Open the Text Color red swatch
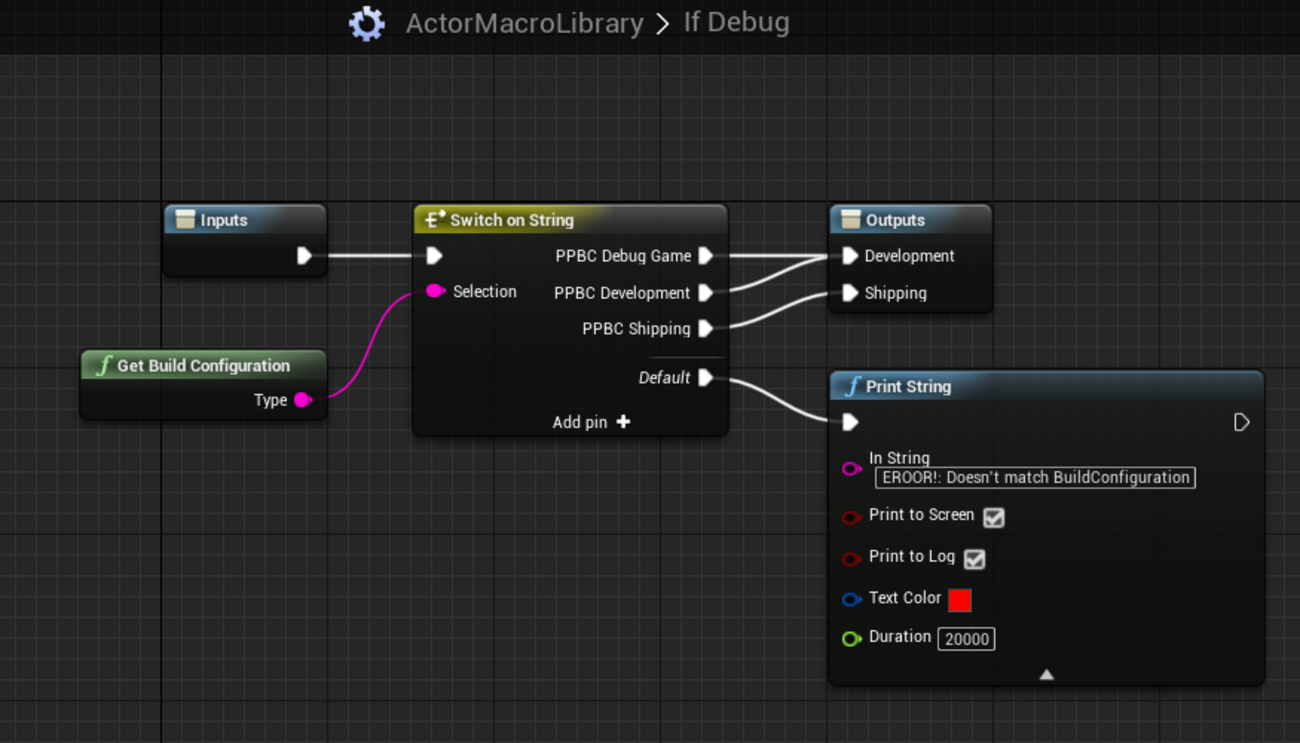This screenshot has height=743, width=1300. (x=959, y=600)
